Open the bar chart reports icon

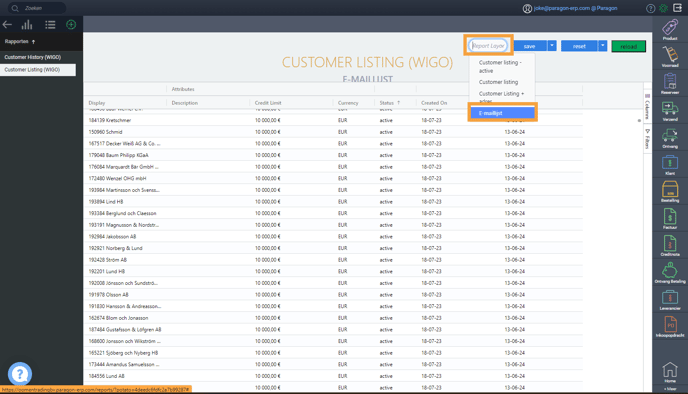(27, 25)
